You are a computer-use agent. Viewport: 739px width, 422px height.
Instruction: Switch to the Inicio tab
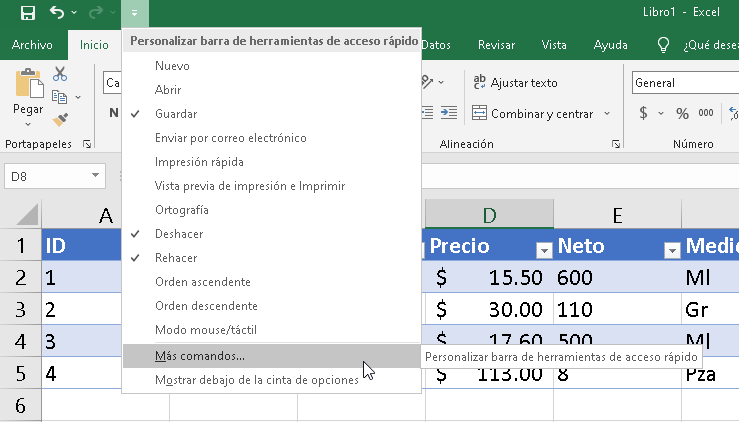coord(94,45)
